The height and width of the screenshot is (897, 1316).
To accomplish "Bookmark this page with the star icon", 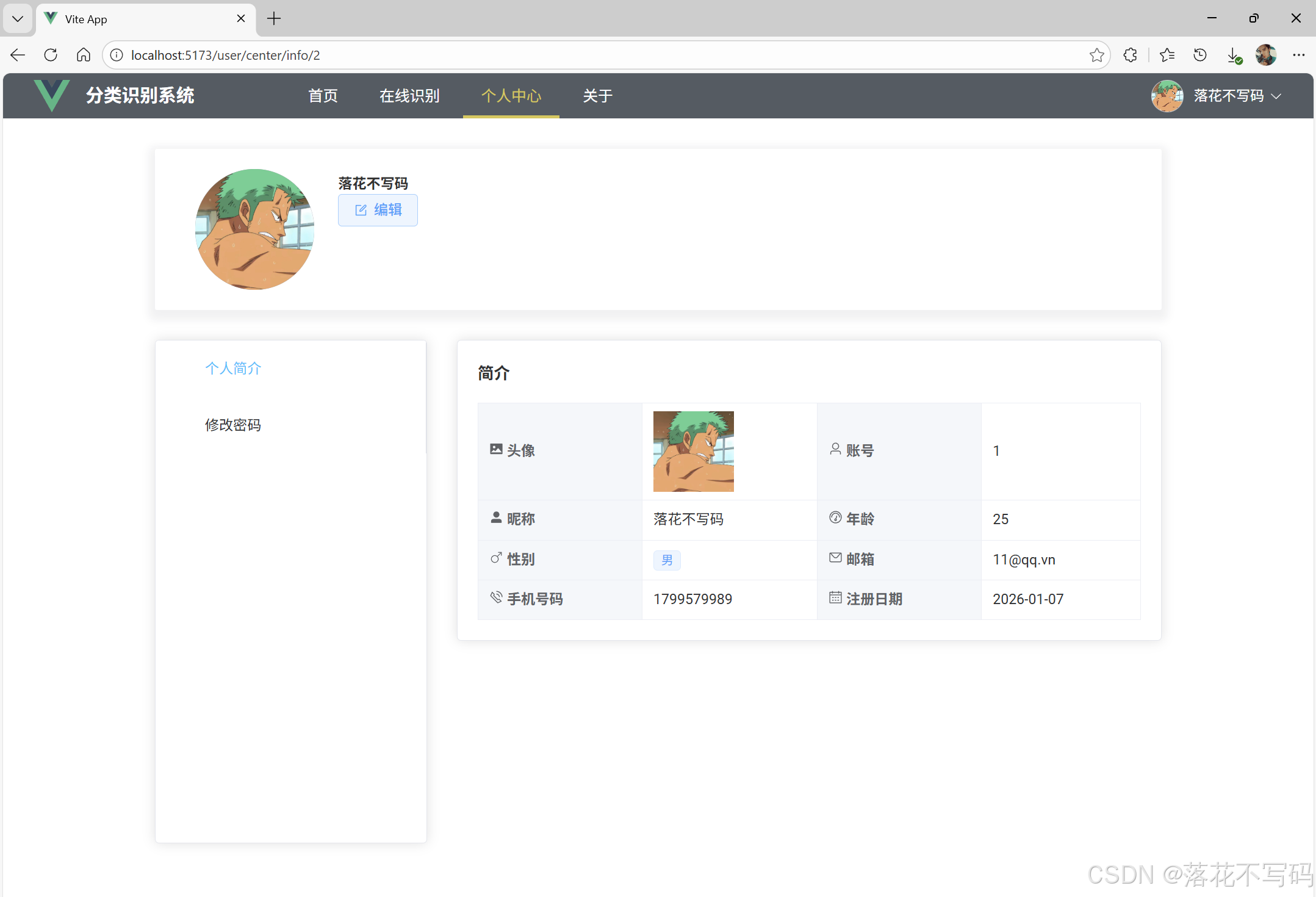I will click(1096, 55).
